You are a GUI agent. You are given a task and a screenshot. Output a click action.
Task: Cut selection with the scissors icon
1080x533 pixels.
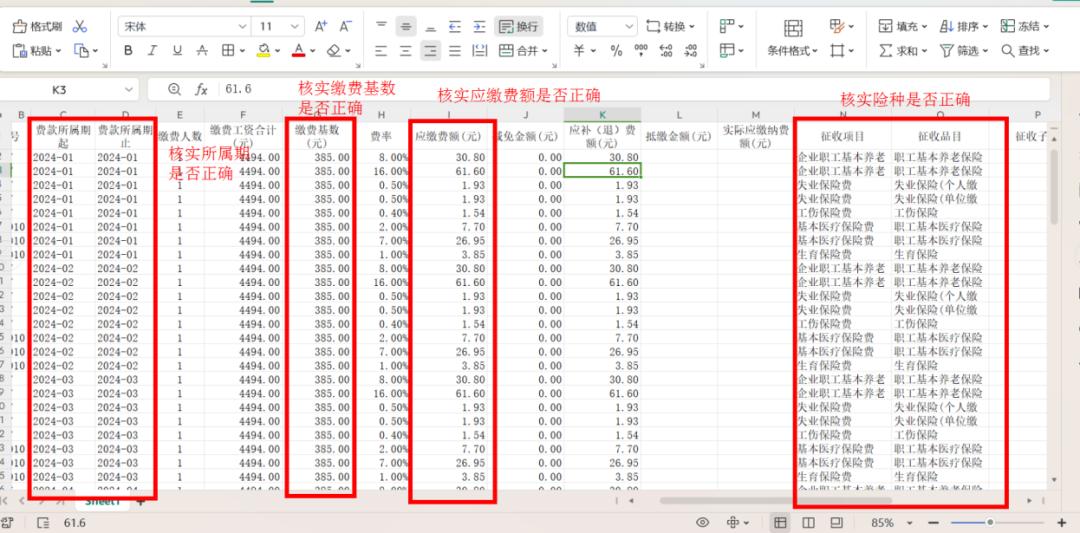80,27
